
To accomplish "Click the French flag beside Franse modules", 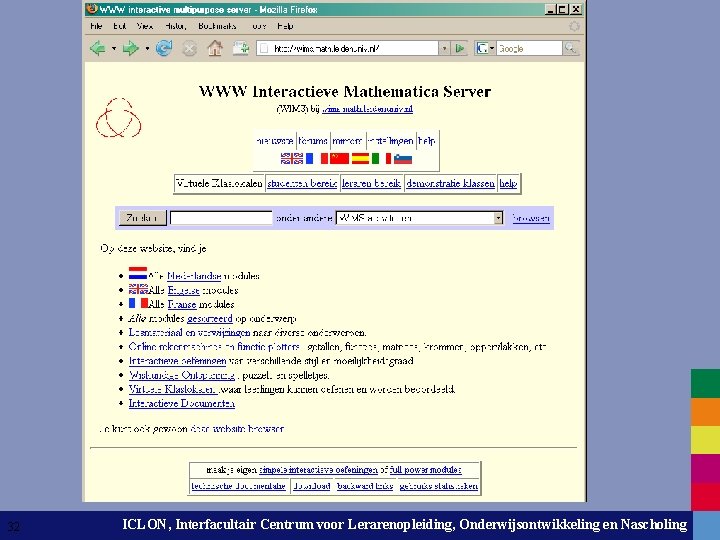I will point(138,303).
